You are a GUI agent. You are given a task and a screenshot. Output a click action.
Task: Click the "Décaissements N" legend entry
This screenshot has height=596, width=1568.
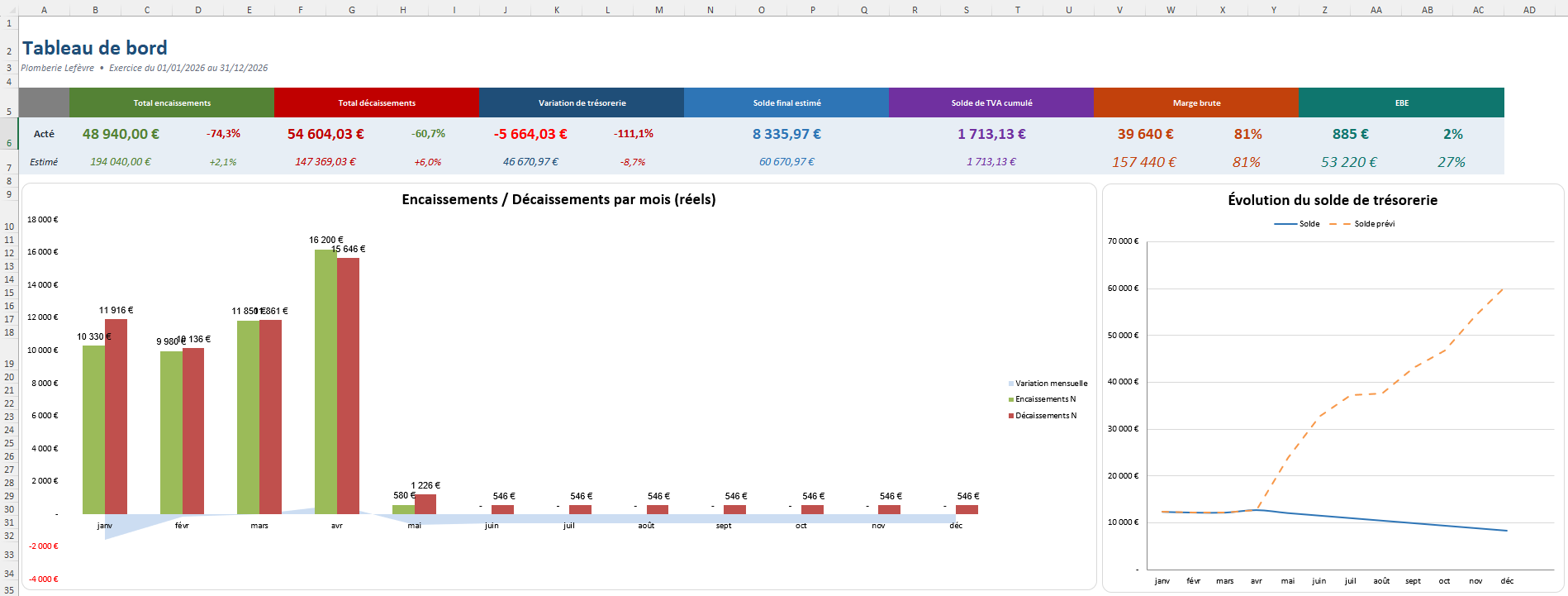coord(1043,416)
